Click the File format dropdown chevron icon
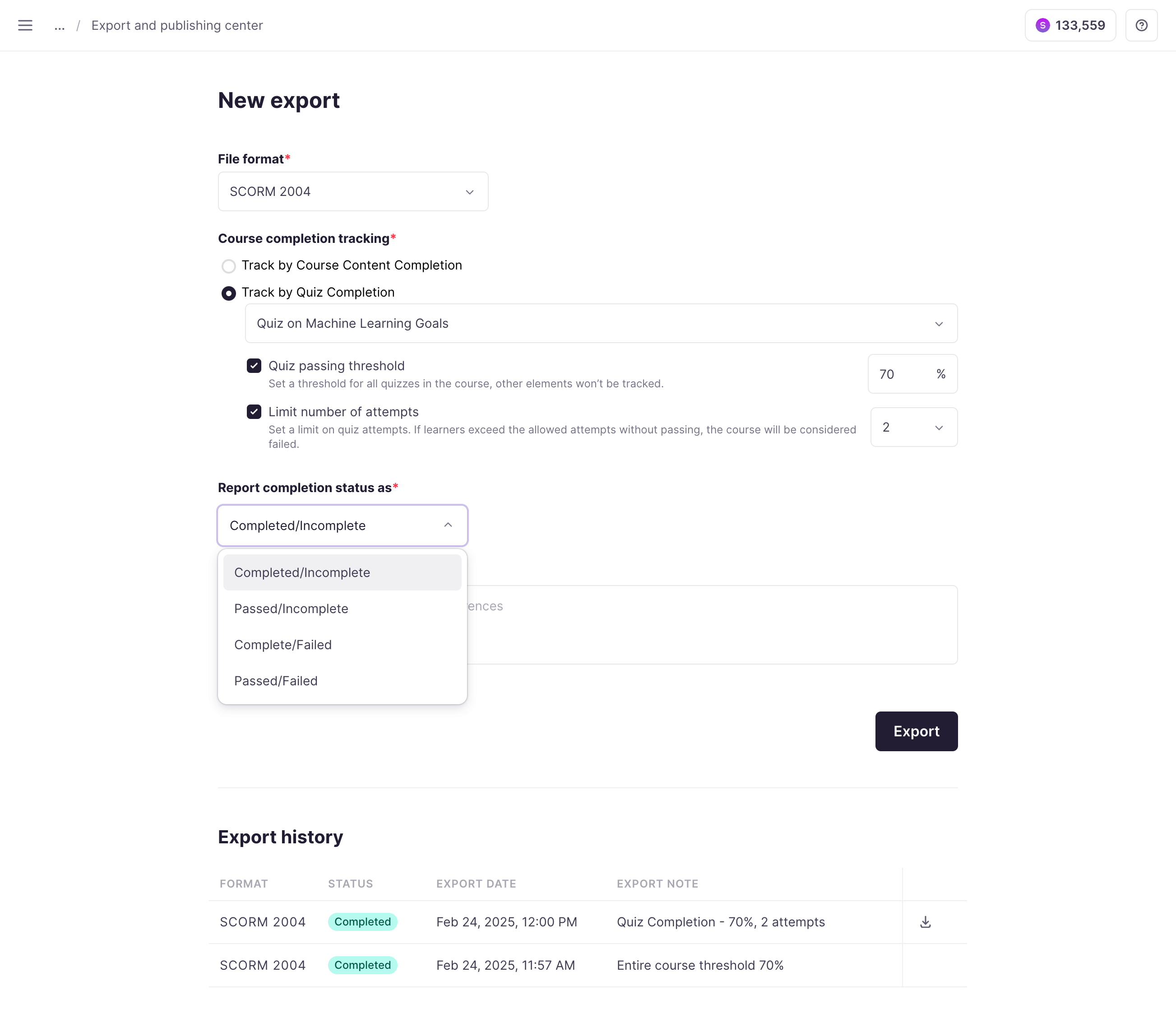Viewport: 1176px width, 1023px height. coord(470,192)
